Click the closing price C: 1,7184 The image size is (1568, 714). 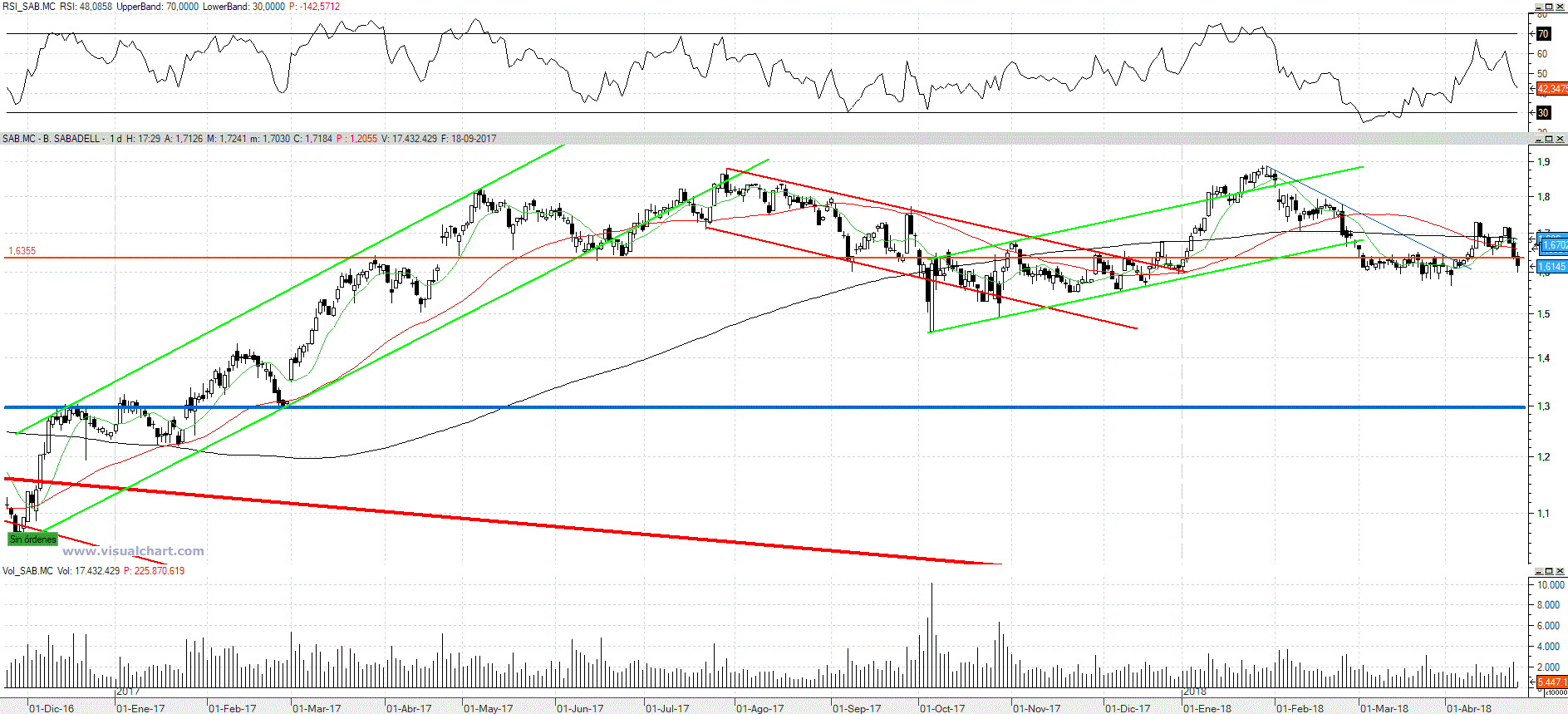pos(312,139)
